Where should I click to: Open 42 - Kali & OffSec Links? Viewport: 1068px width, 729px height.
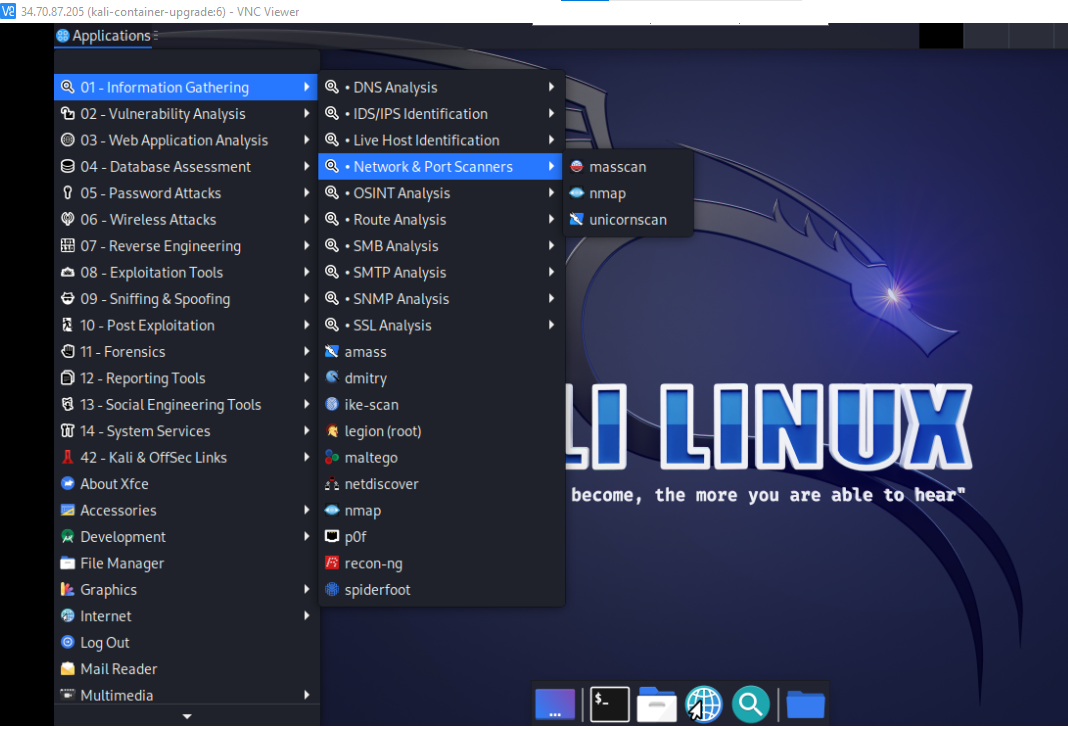[185, 458]
